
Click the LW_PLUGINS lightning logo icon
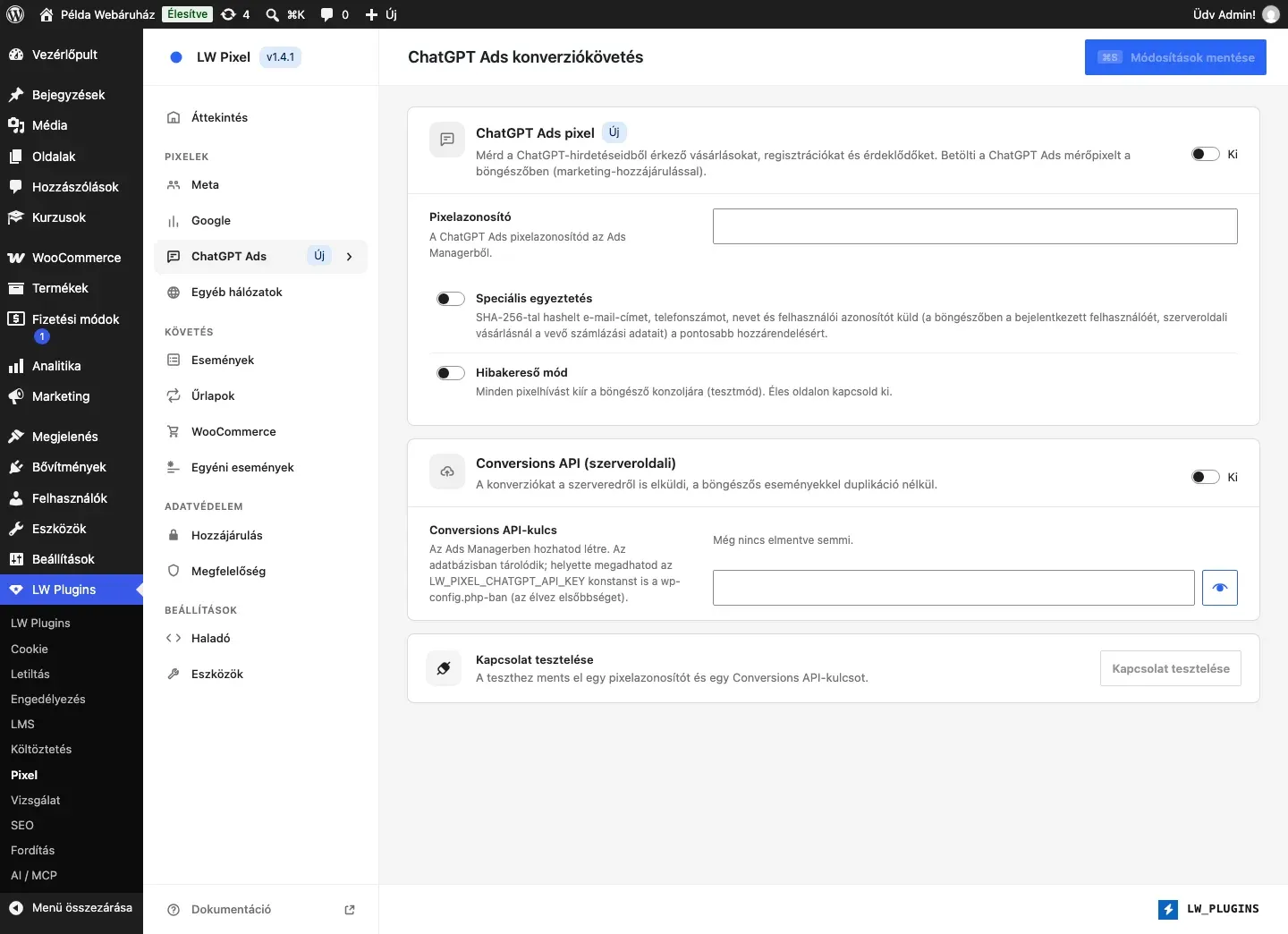1168,909
